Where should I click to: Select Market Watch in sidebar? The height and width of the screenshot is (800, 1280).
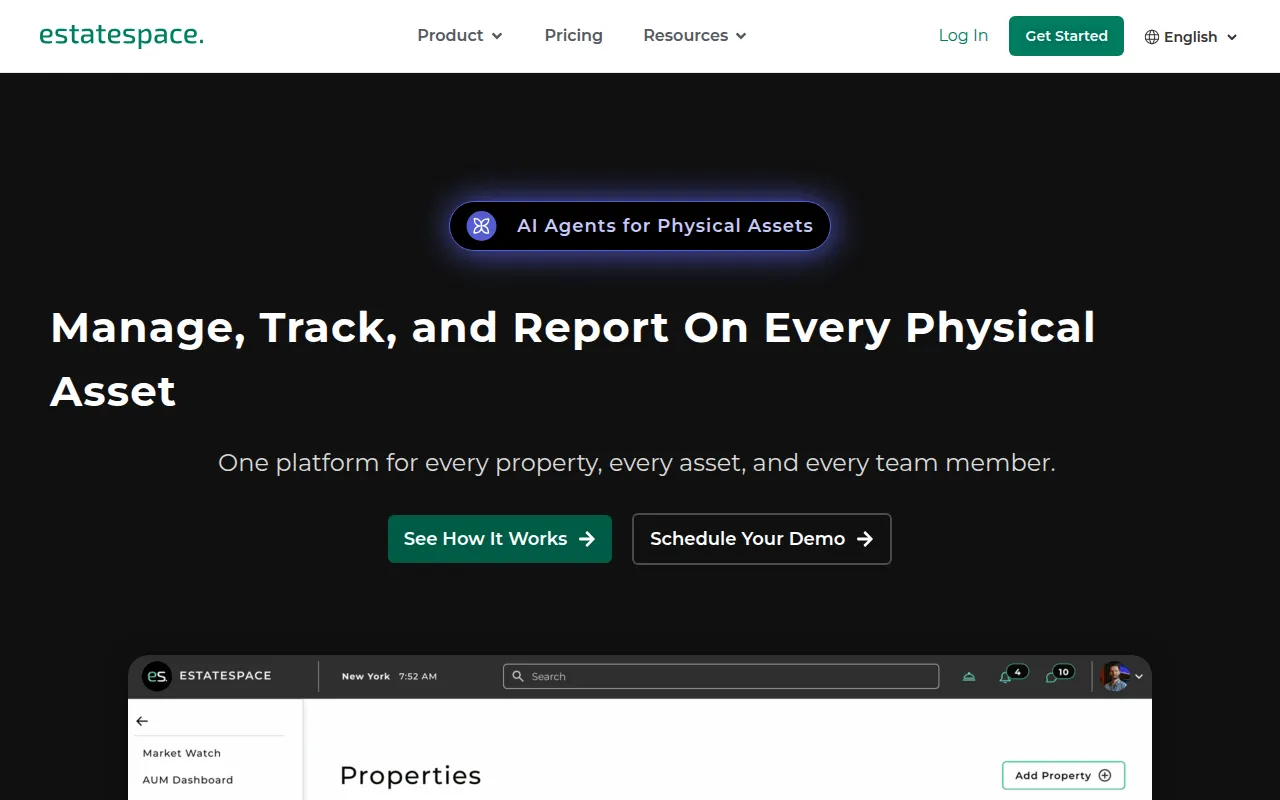click(181, 753)
